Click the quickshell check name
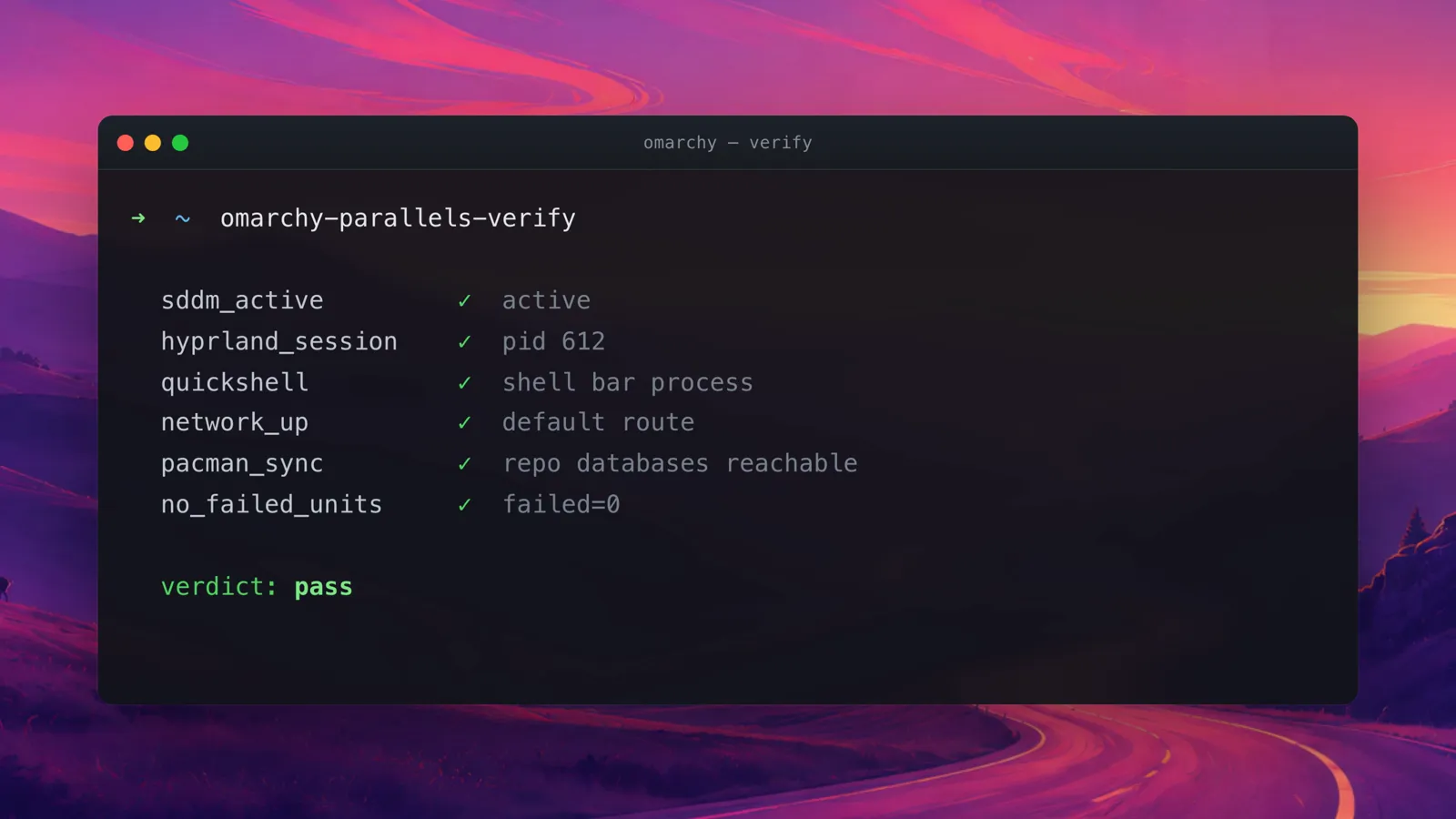 [x=235, y=382]
